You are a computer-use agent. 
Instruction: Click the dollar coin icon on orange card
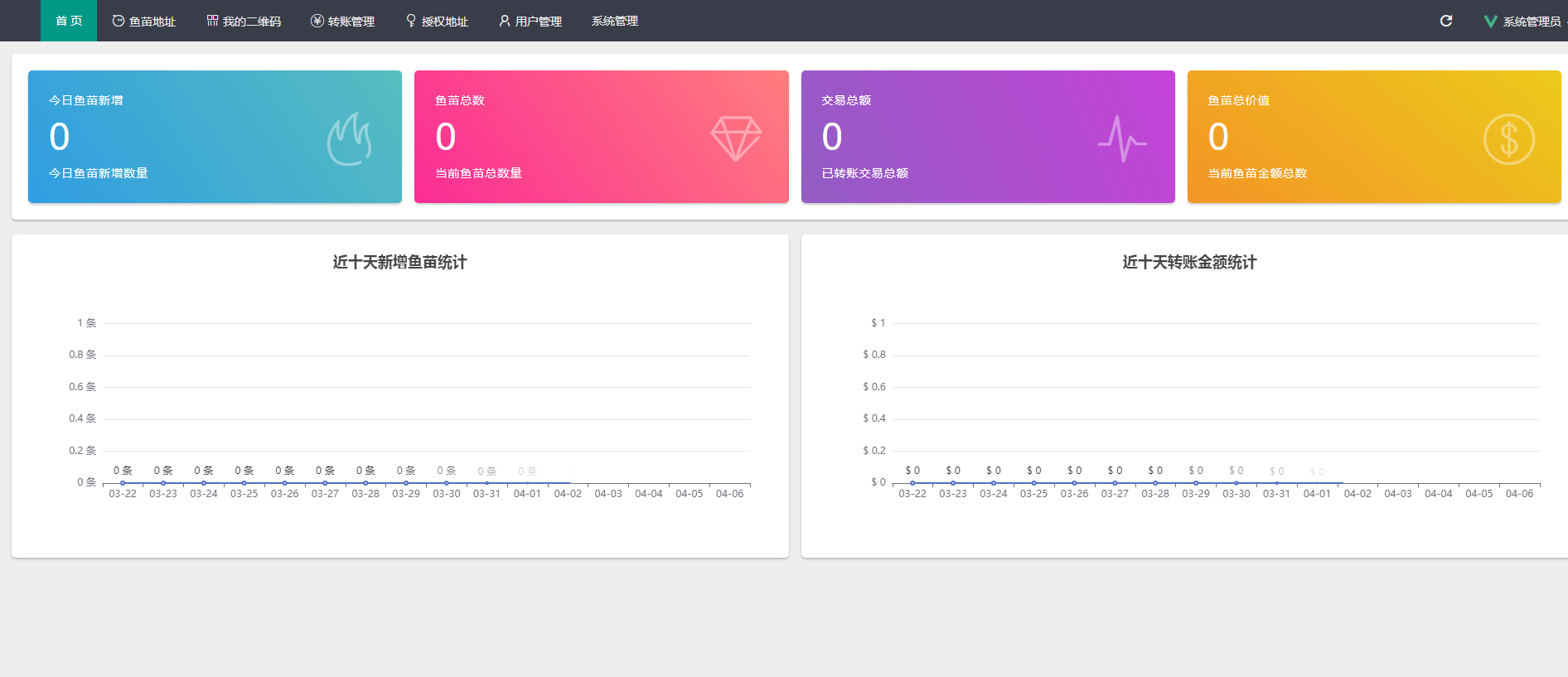[1508, 139]
